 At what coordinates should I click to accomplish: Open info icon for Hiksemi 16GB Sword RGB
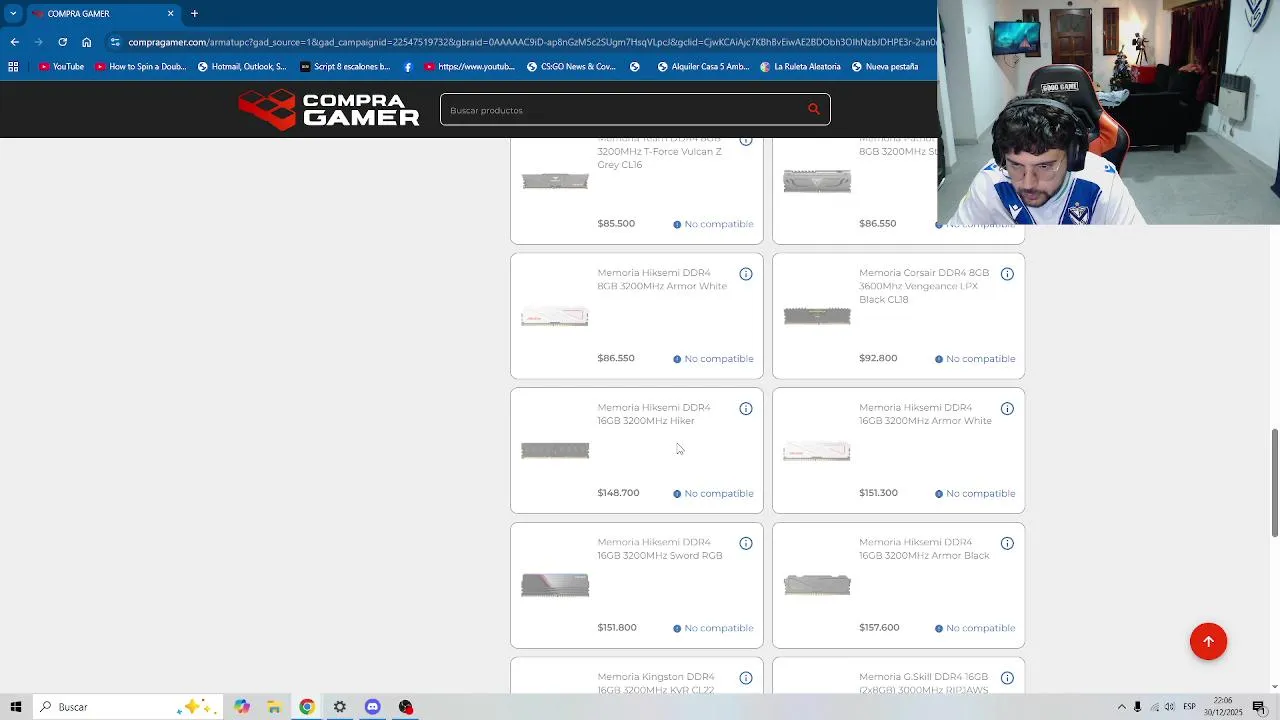pyautogui.click(x=746, y=544)
